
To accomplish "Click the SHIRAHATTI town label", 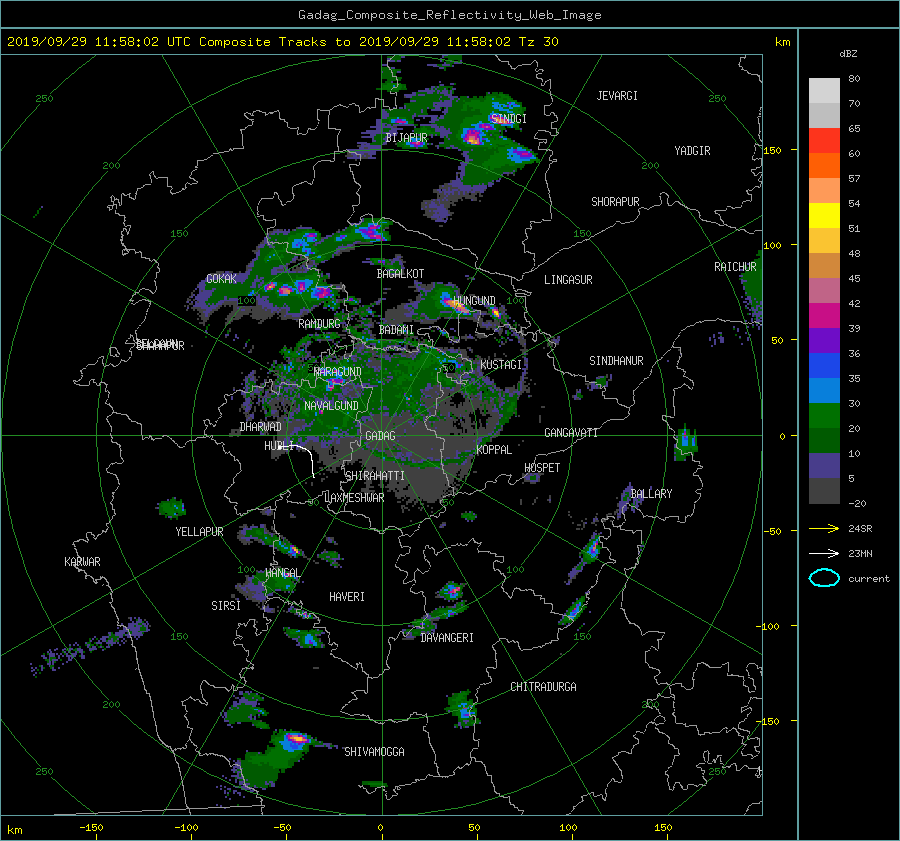I will click(375, 476).
